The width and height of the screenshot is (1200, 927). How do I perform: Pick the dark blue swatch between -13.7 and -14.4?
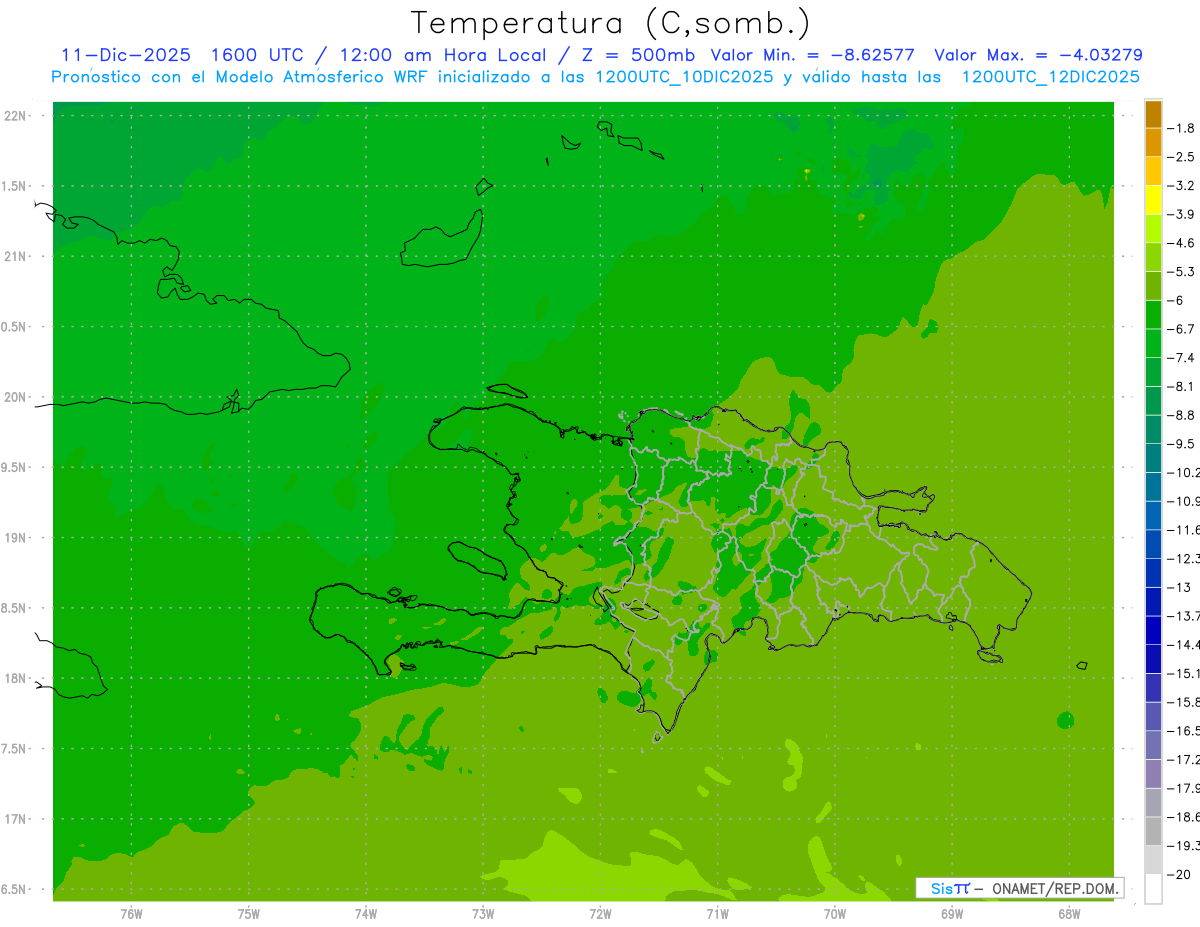tap(1153, 630)
